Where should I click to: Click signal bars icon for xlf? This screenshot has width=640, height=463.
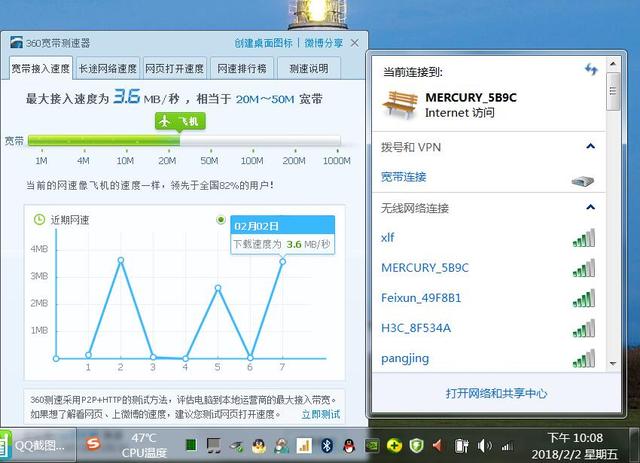[584, 238]
